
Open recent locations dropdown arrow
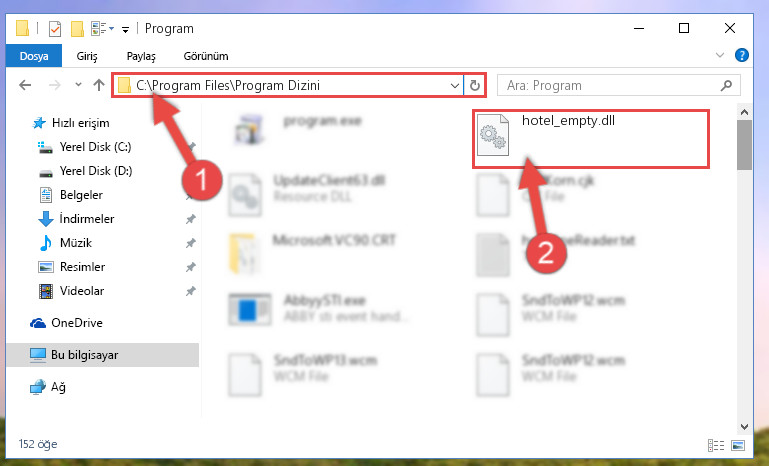pyautogui.click(x=78, y=85)
